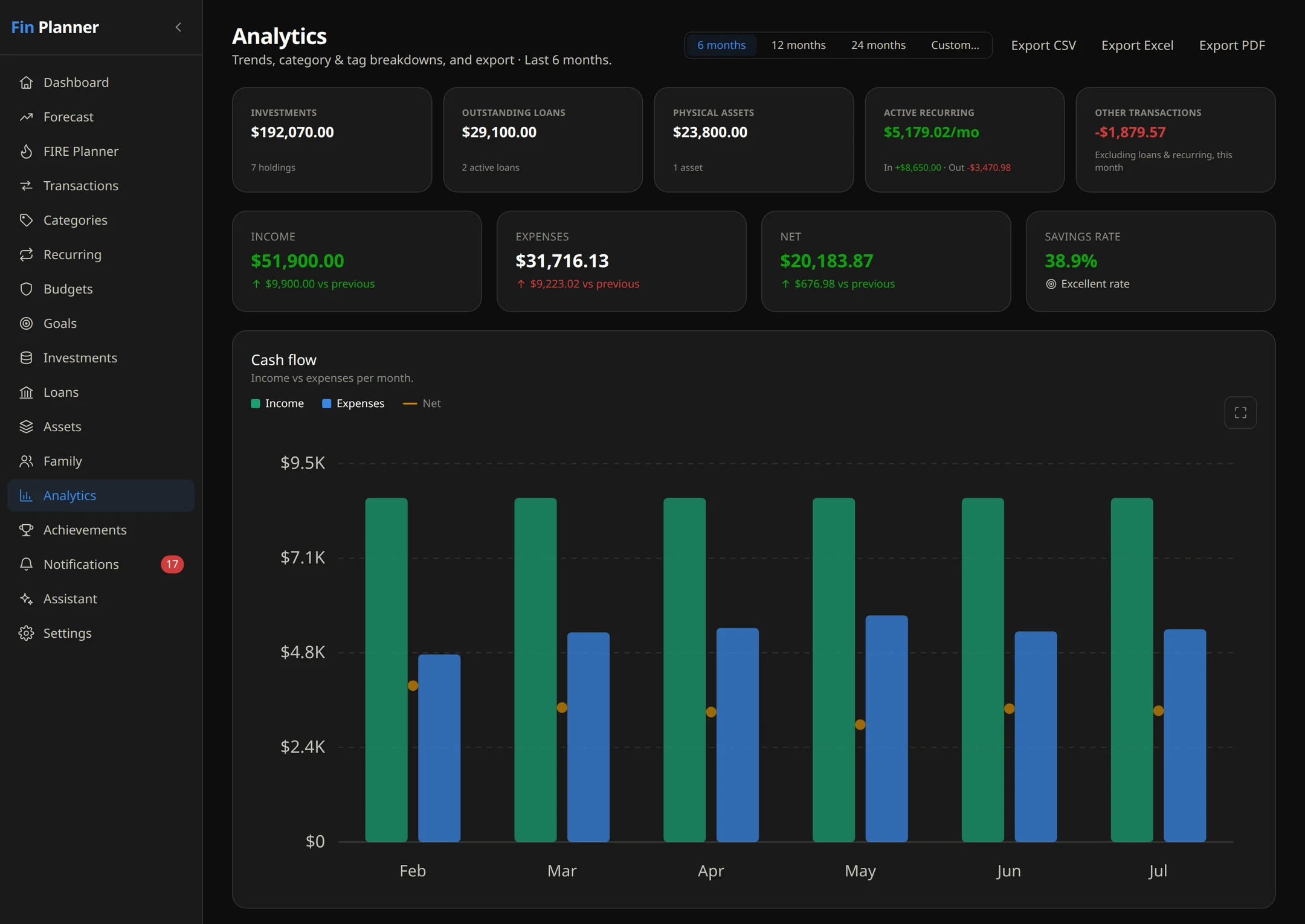This screenshot has height=924, width=1305.
Task: Click the '7 holdings' text
Action: click(273, 167)
